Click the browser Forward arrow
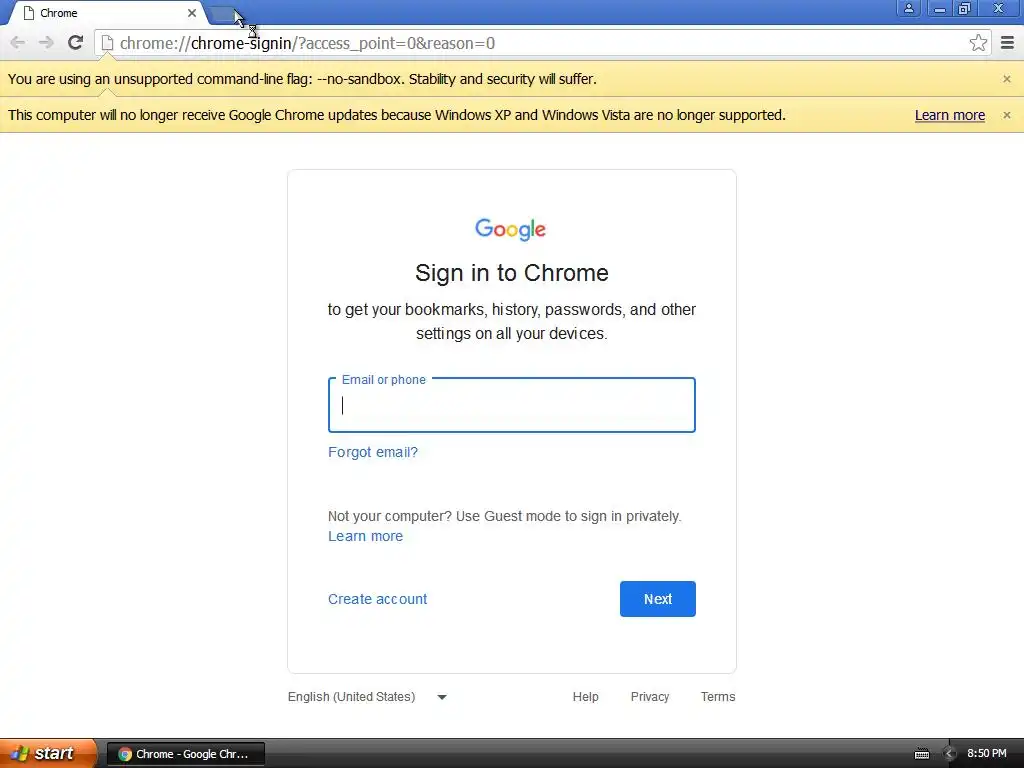Viewport: 1024px width, 768px height. 46,43
